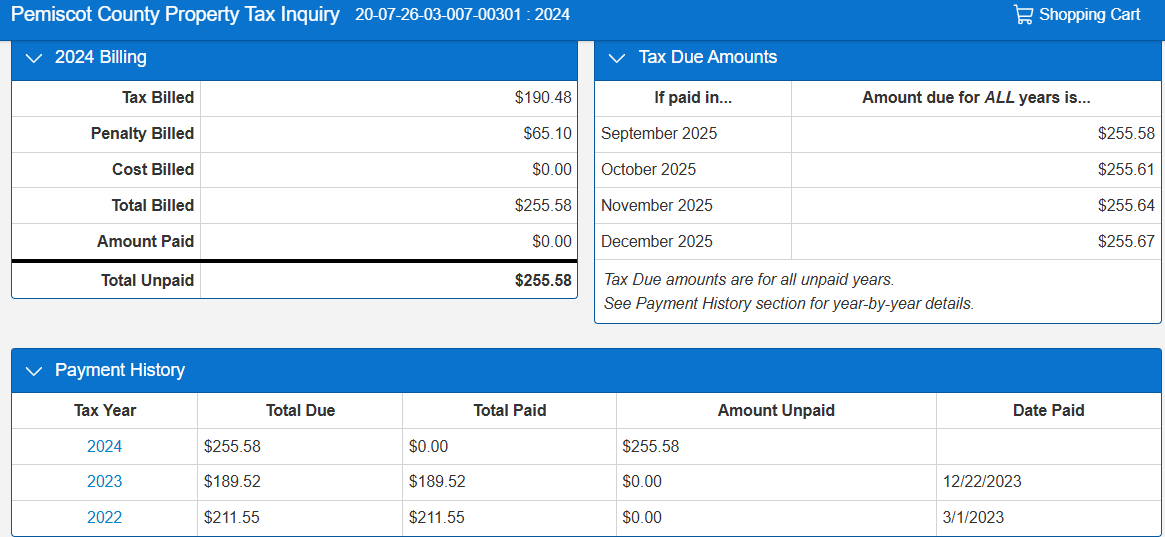1165x537 pixels.
Task: Click the Pemiscot County Property Tax Inquiry title
Action: tap(175, 15)
